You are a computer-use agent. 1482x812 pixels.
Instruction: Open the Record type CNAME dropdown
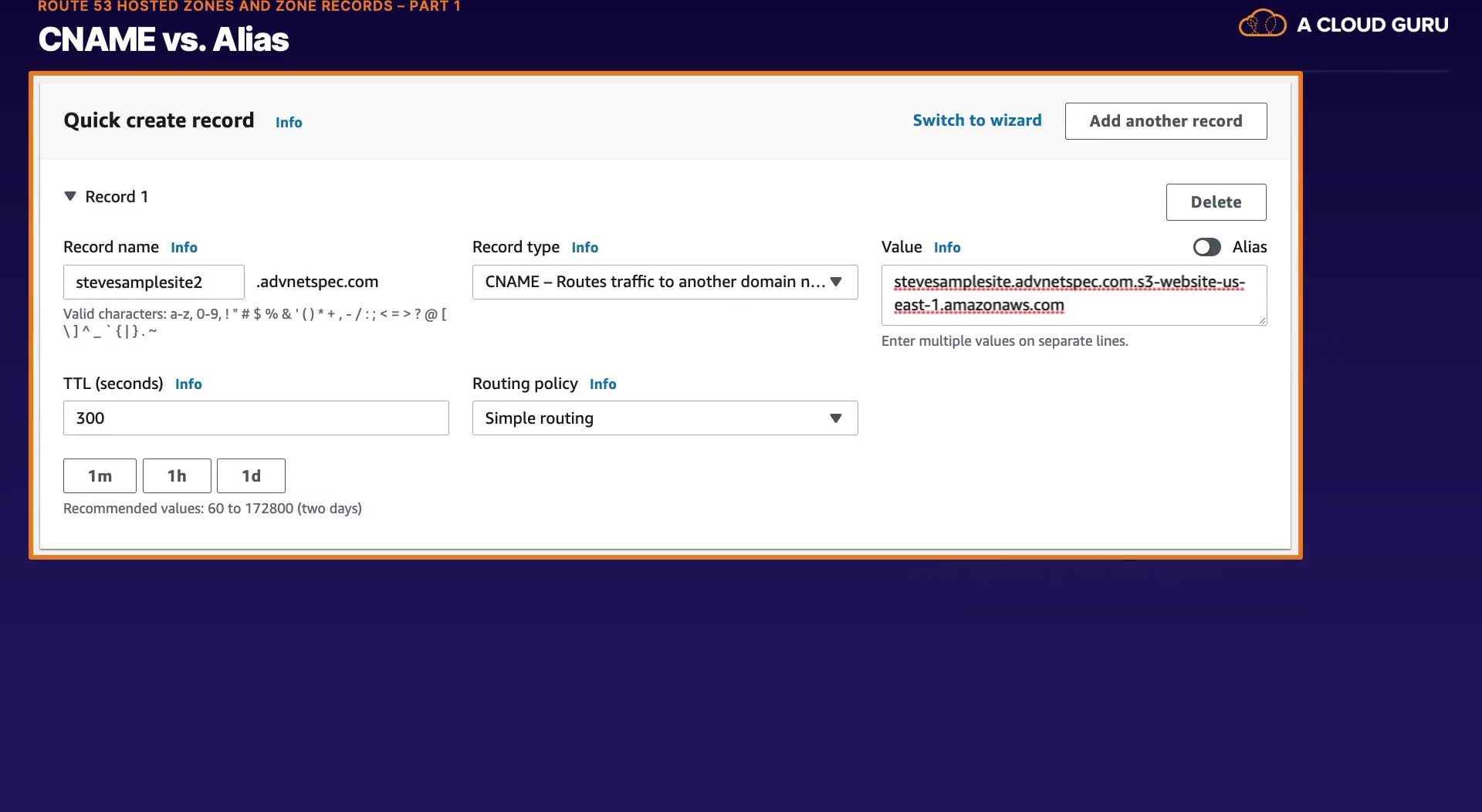point(665,282)
